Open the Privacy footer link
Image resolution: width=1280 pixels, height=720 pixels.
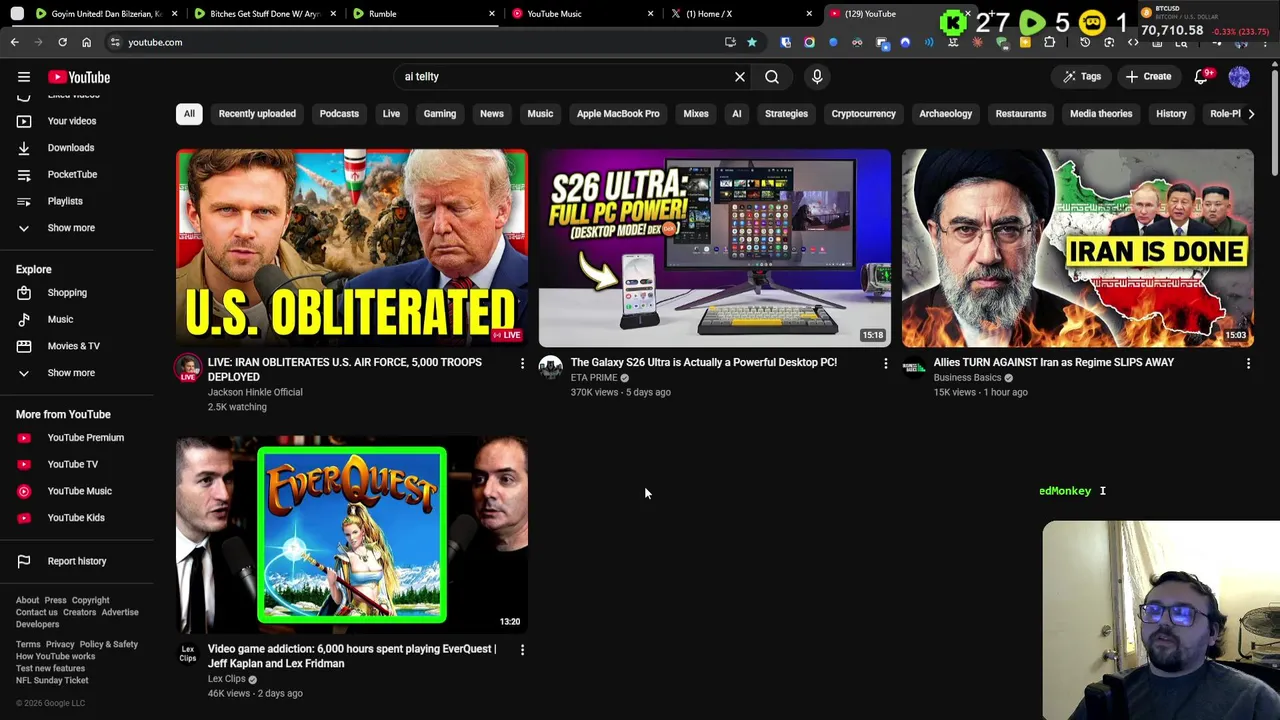point(60,645)
